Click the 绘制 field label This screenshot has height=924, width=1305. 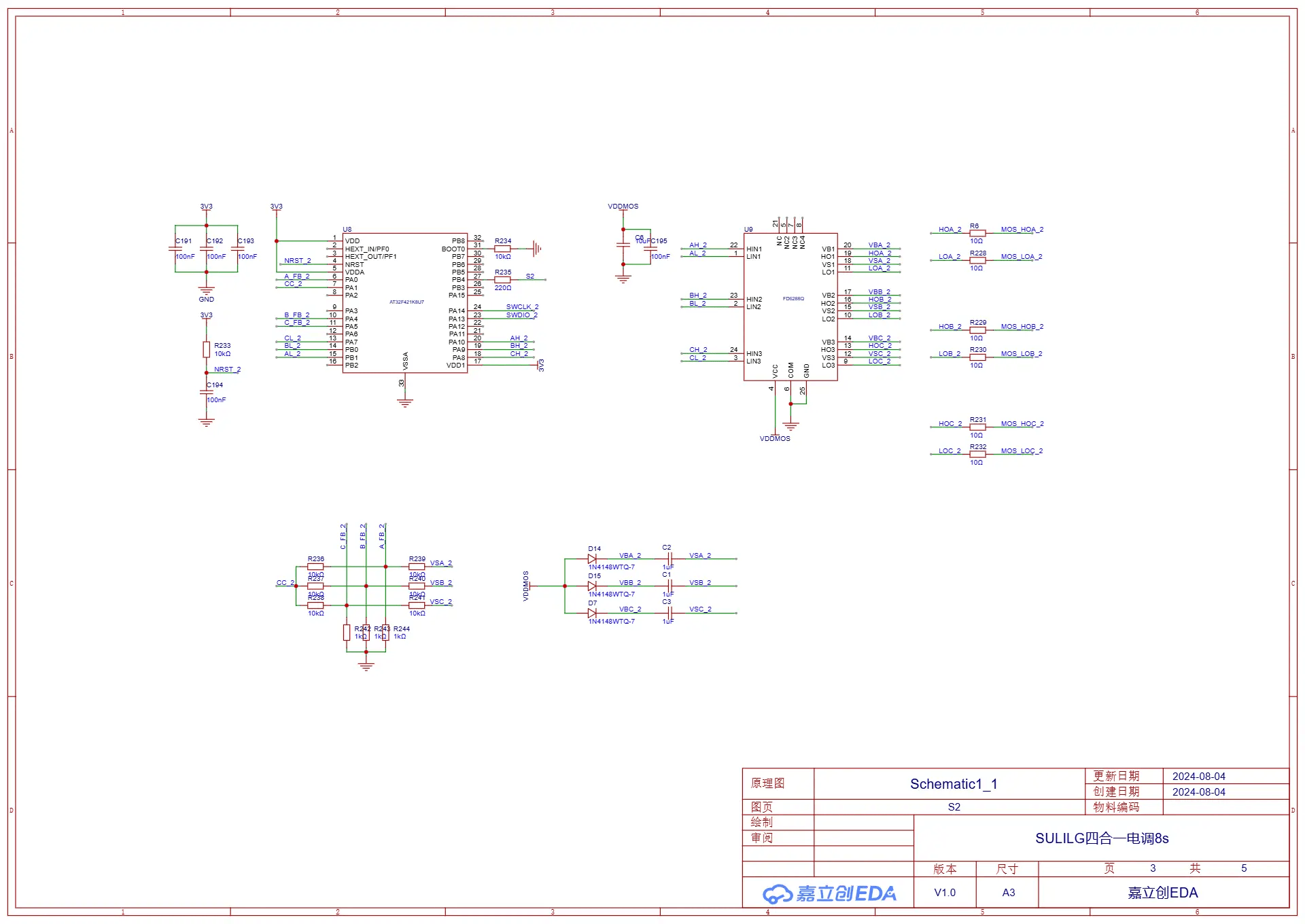point(762,822)
